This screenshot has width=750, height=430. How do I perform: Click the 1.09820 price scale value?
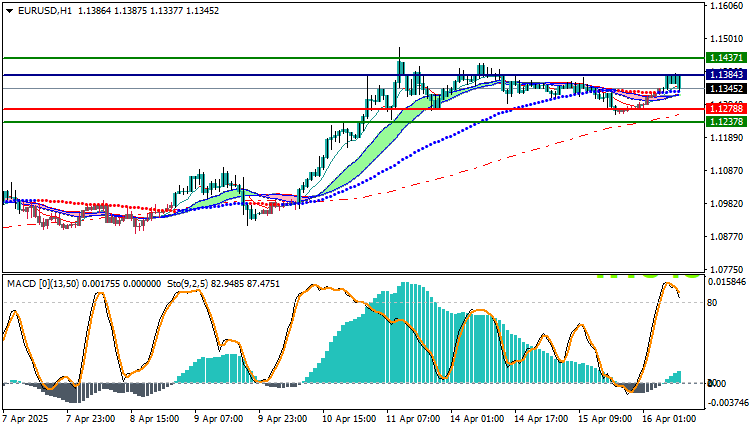(727, 204)
